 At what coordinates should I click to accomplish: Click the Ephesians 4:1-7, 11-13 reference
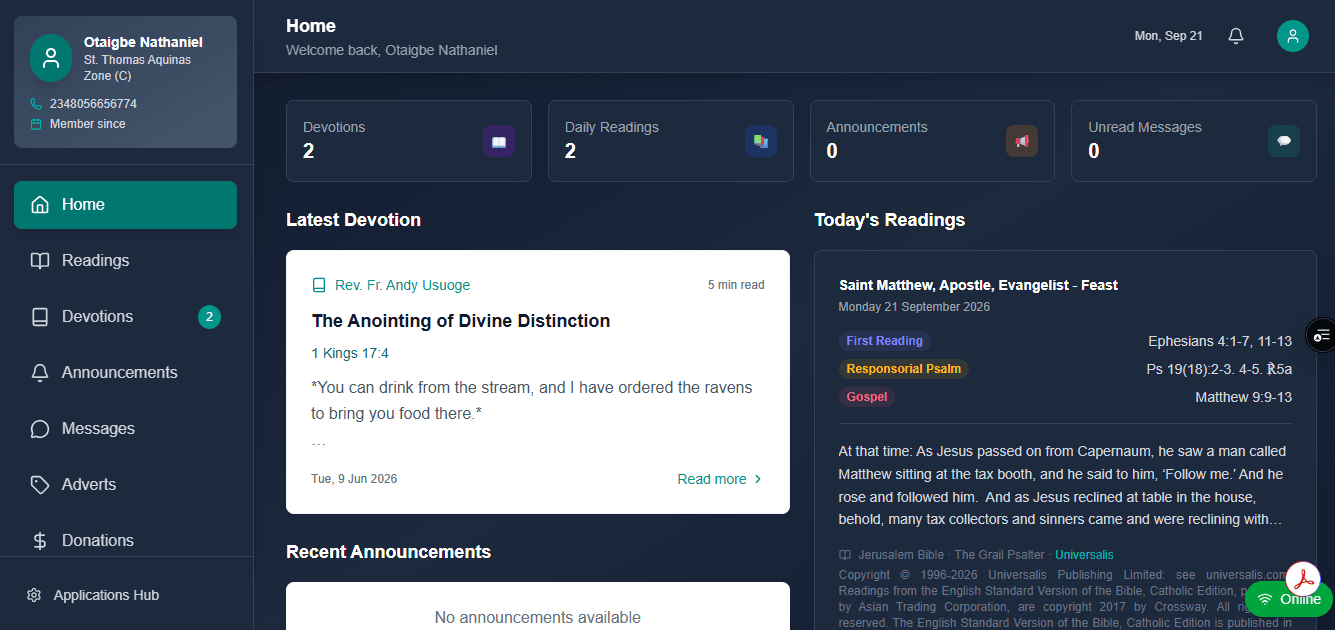[x=1220, y=341]
